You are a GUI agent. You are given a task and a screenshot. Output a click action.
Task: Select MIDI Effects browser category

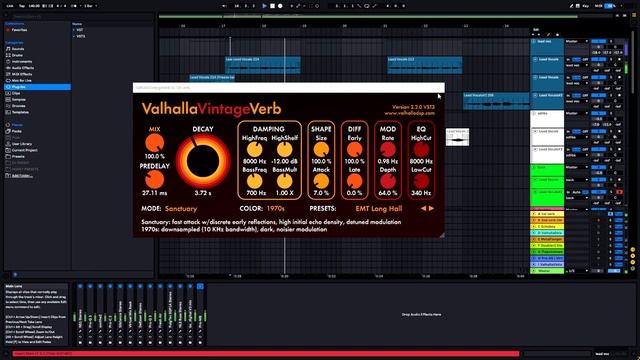tap(22, 74)
